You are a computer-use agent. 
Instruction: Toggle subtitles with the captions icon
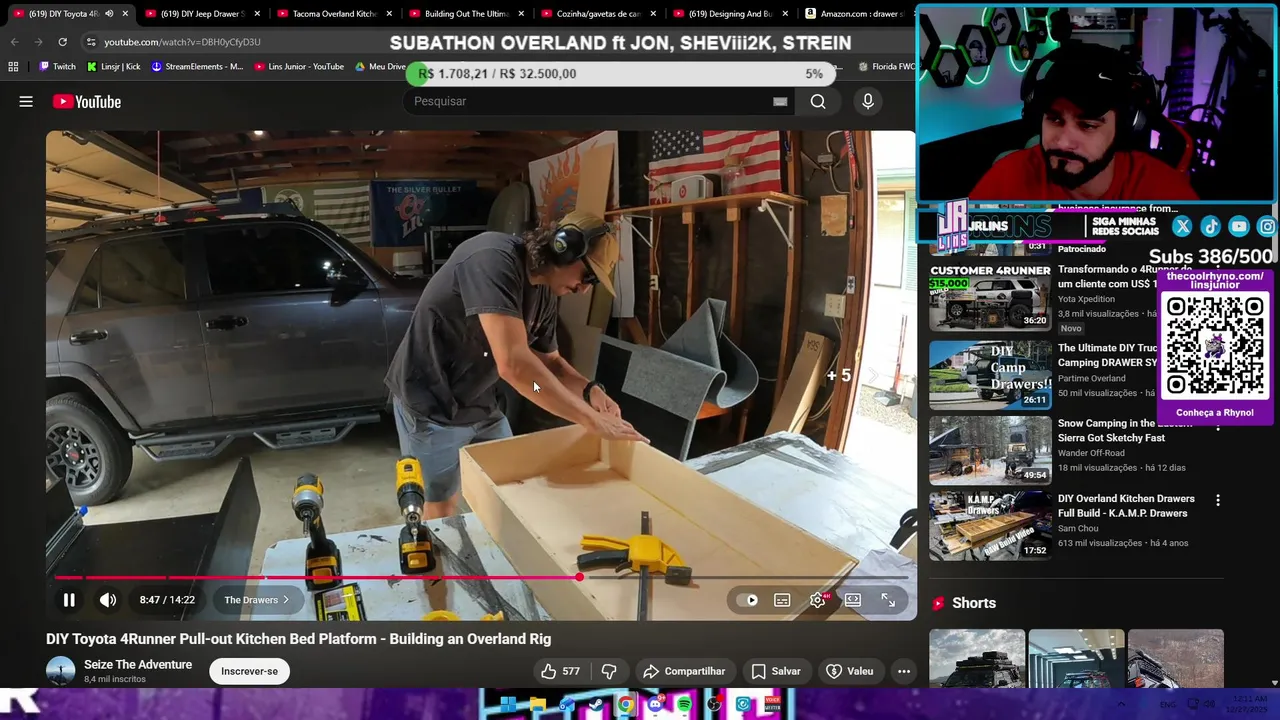[782, 600]
